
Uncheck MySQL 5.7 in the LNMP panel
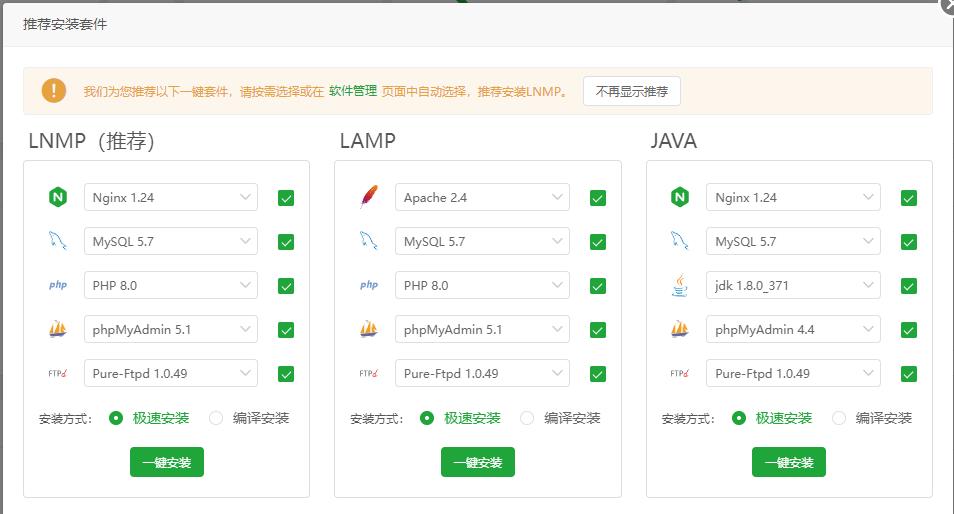point(286,242)
